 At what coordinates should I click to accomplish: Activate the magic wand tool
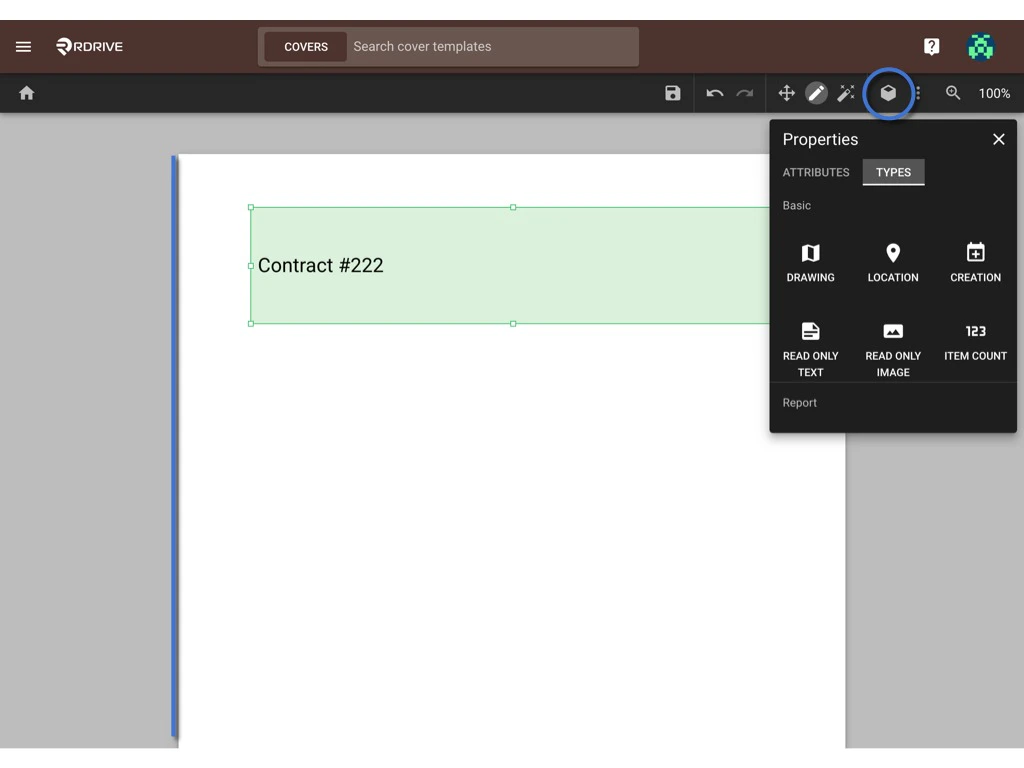click(845, 93)
